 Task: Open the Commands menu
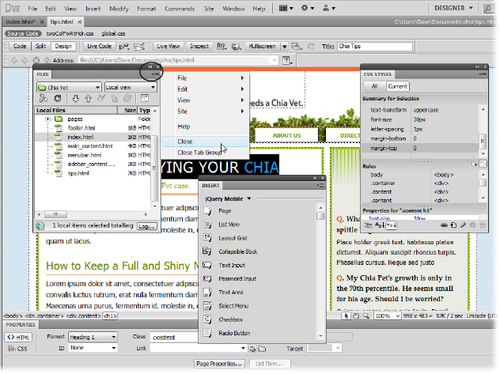(179, 9)
